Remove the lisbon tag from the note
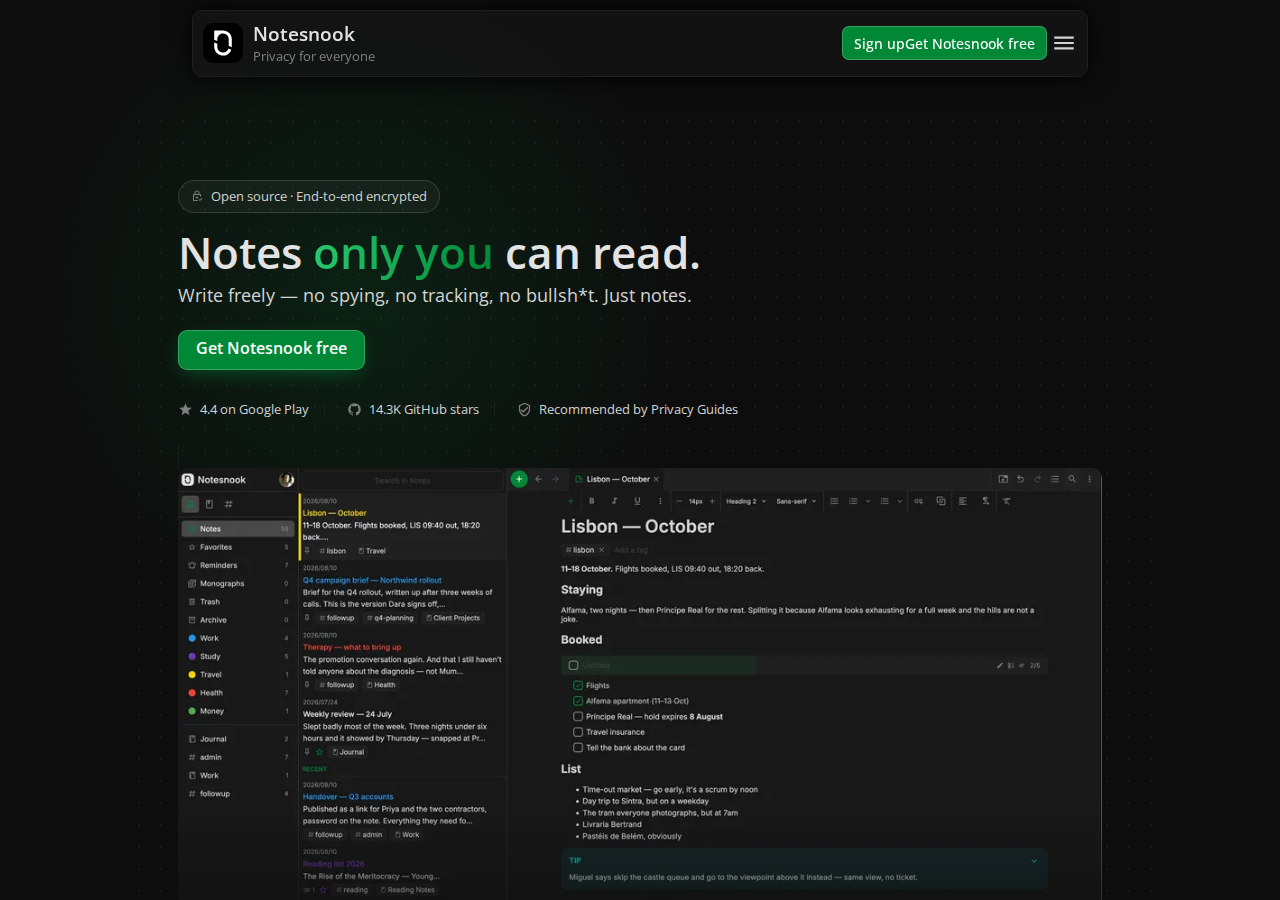The image size is (1280, 900). [603, 549]
